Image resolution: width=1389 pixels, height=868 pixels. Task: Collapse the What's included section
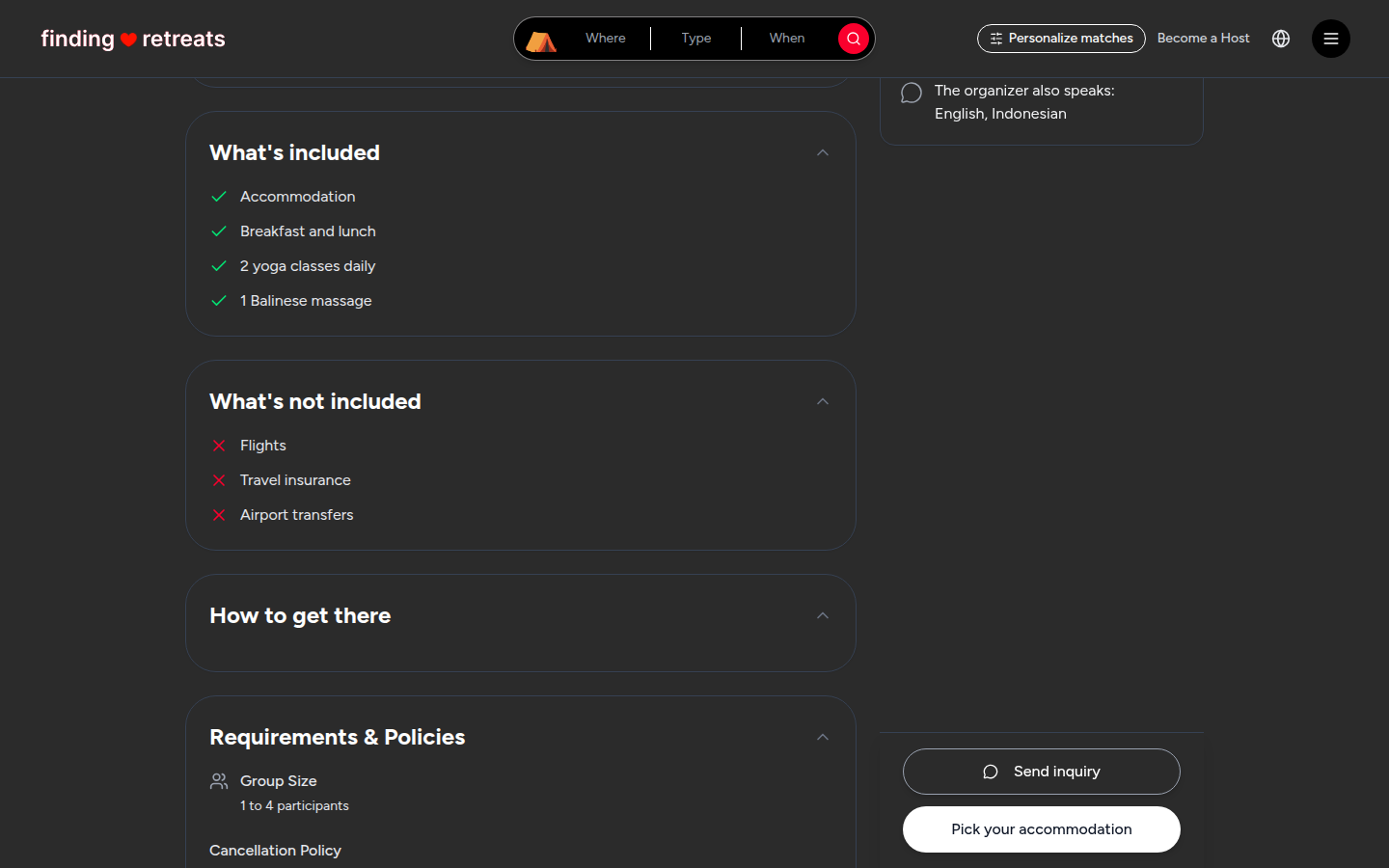coord(823,152)
